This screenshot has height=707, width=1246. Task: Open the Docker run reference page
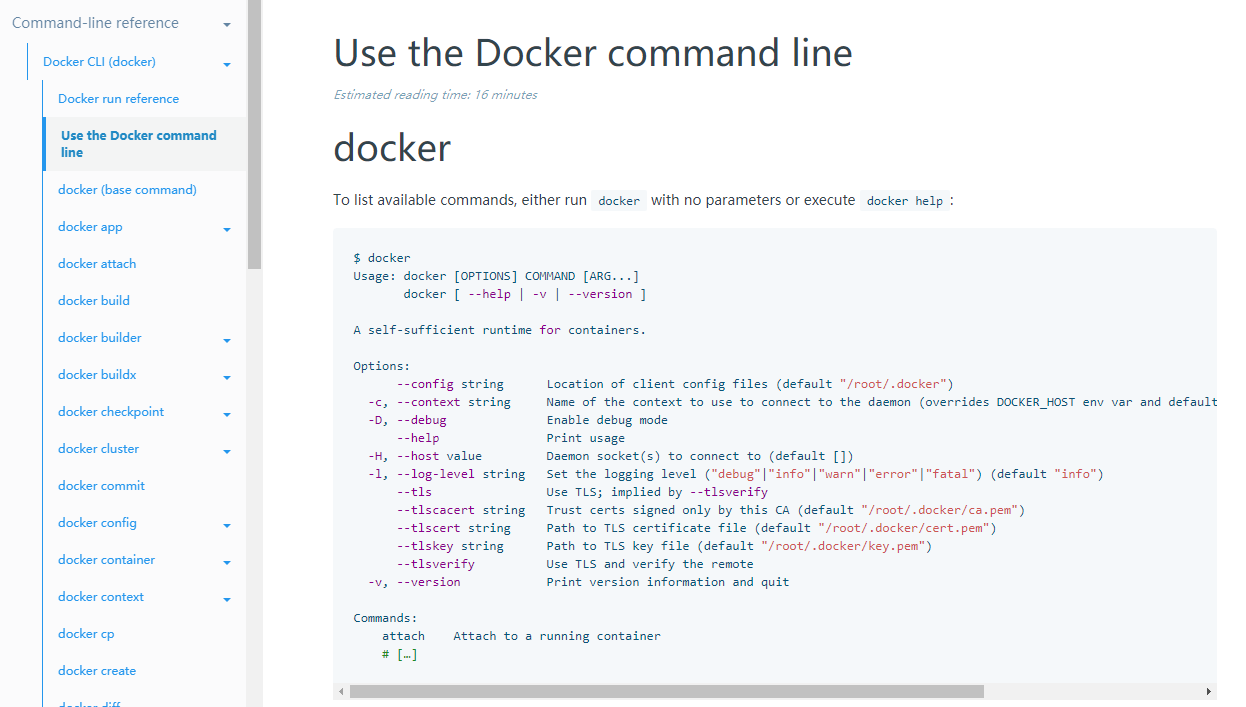(118, 99)
